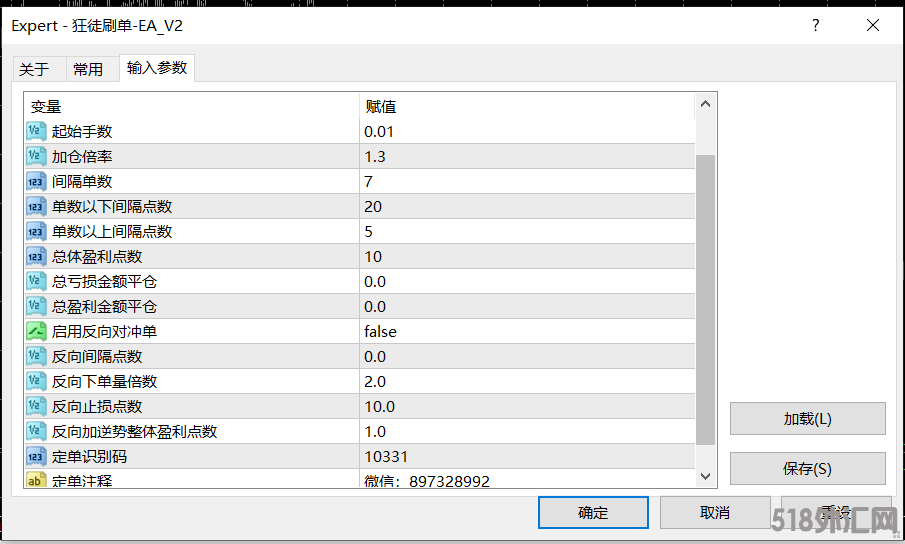The width and height of the screenshot is (905, 544).
Task: Click the integer icon beside 间隔单数
Action: coord(36,181)
